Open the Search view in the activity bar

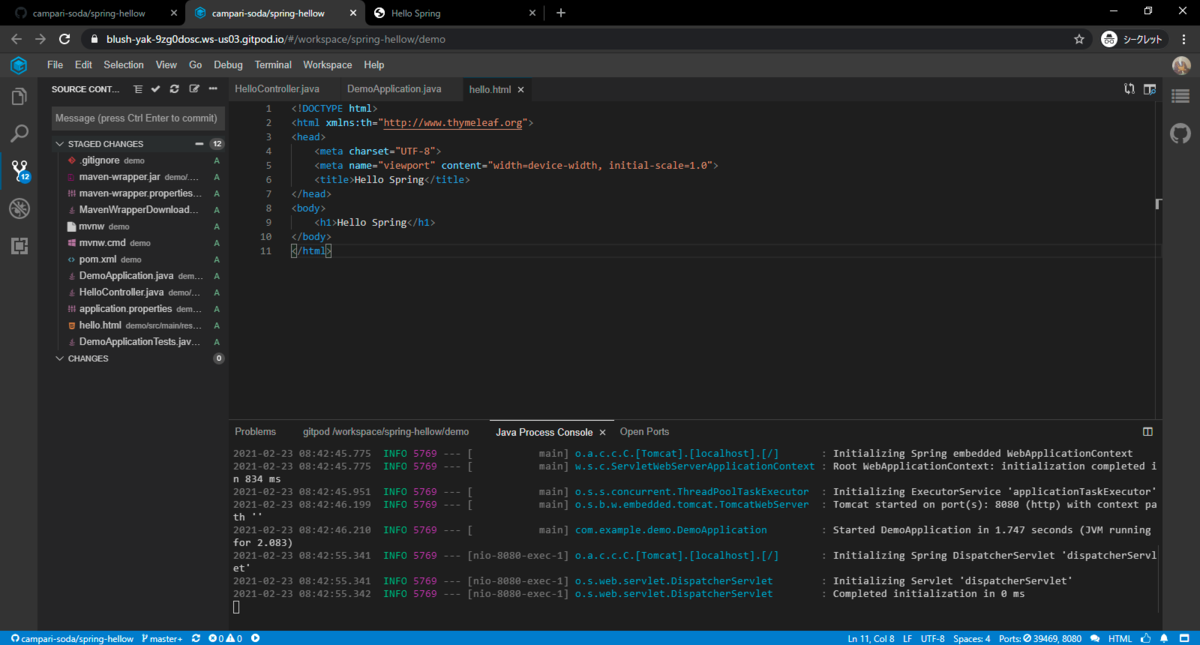(19, 133)
